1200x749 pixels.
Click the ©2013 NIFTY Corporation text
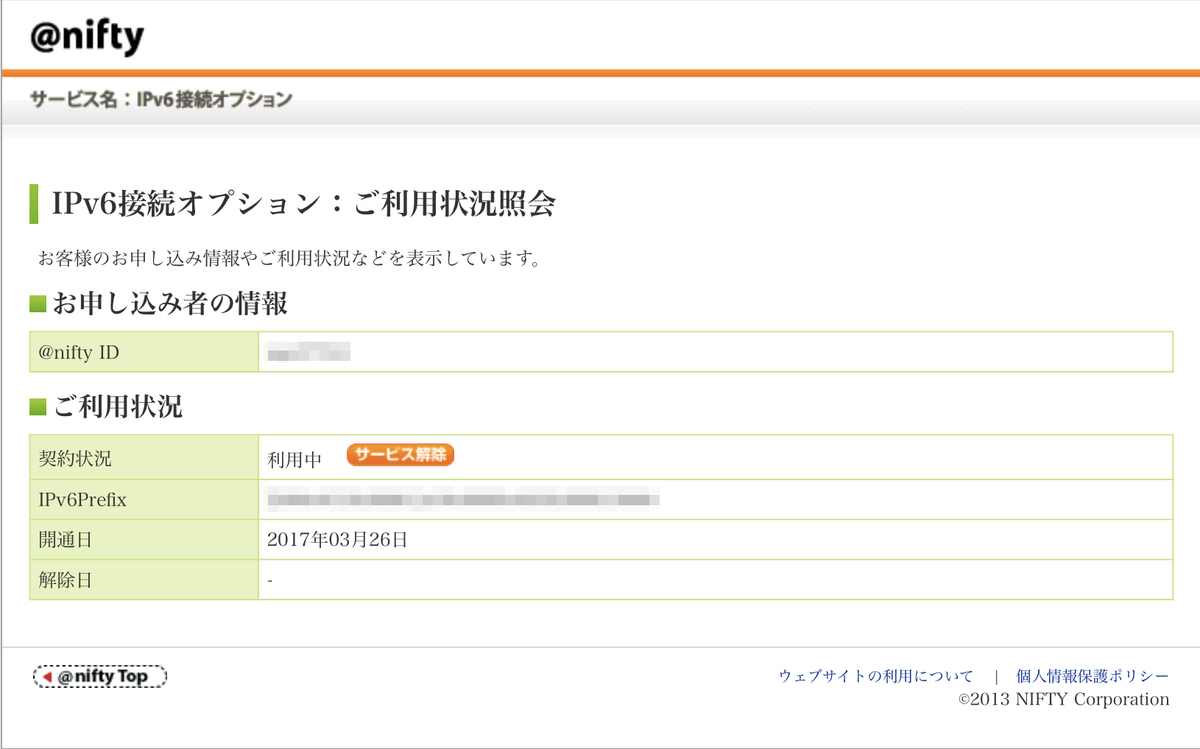1064,700
